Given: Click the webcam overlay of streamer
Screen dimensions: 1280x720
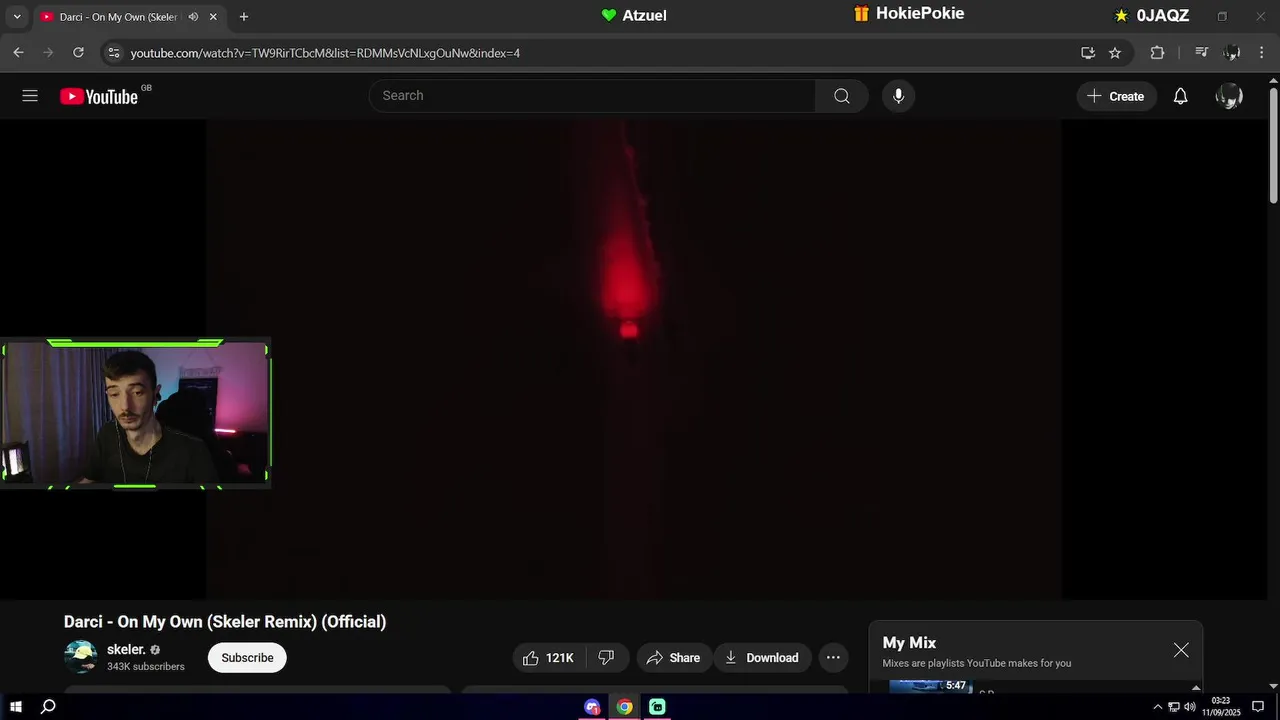Looking at the screenshot, I should [135, 413].
